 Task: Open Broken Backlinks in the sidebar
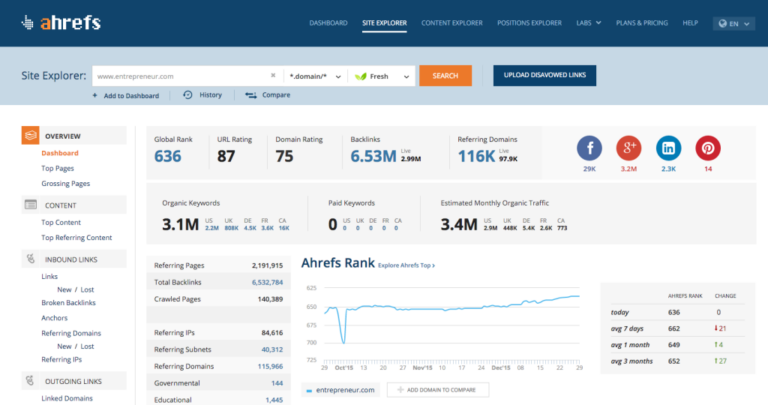coord(68,303)
